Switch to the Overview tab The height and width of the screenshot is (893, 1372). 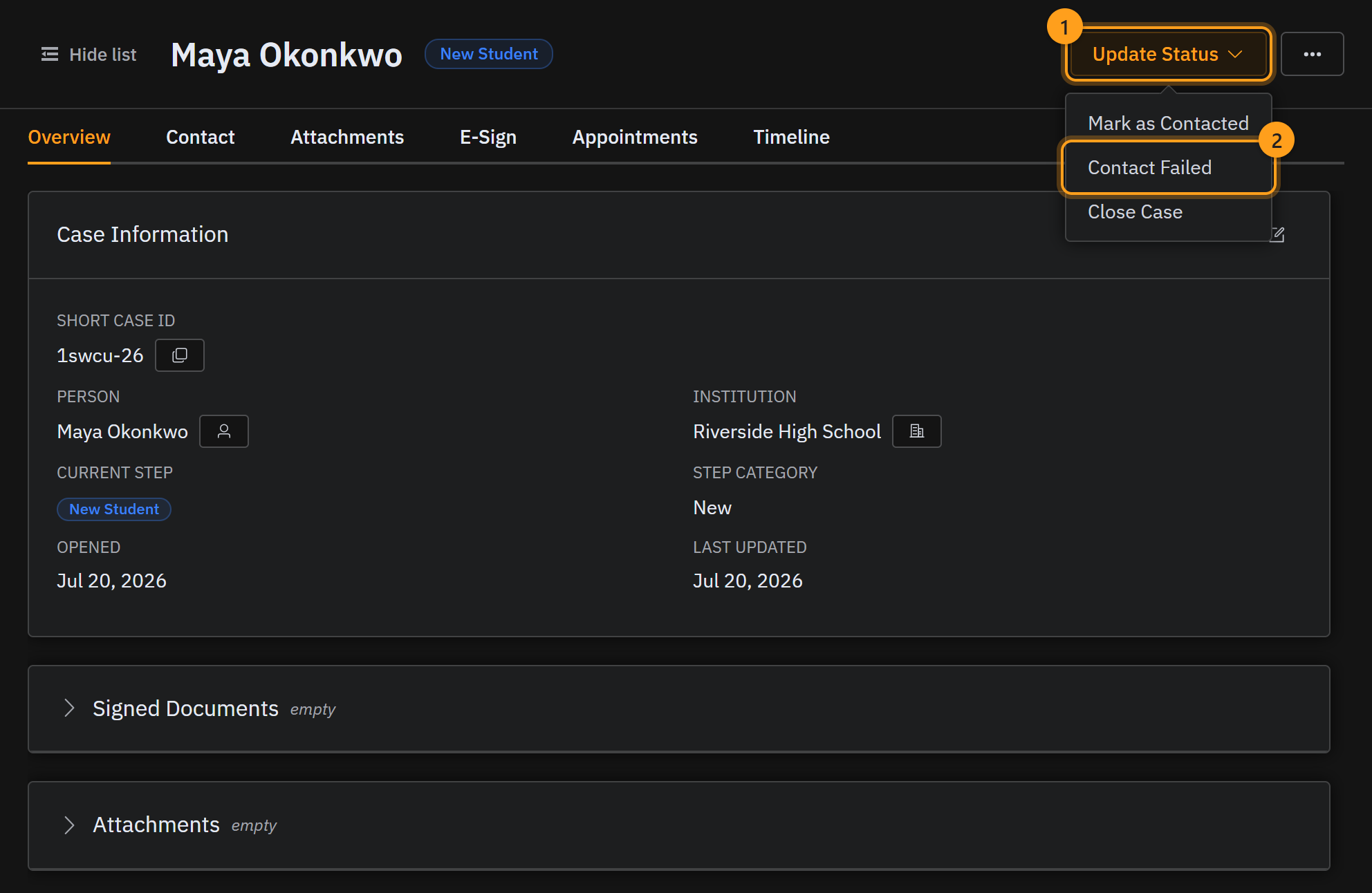click(x=69, y=137)
